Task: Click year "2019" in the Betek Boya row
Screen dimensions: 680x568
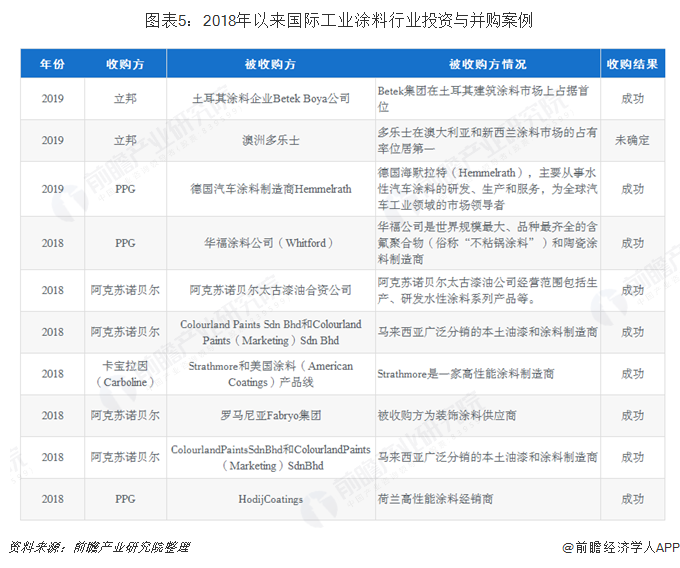Action: coord(52,99)
